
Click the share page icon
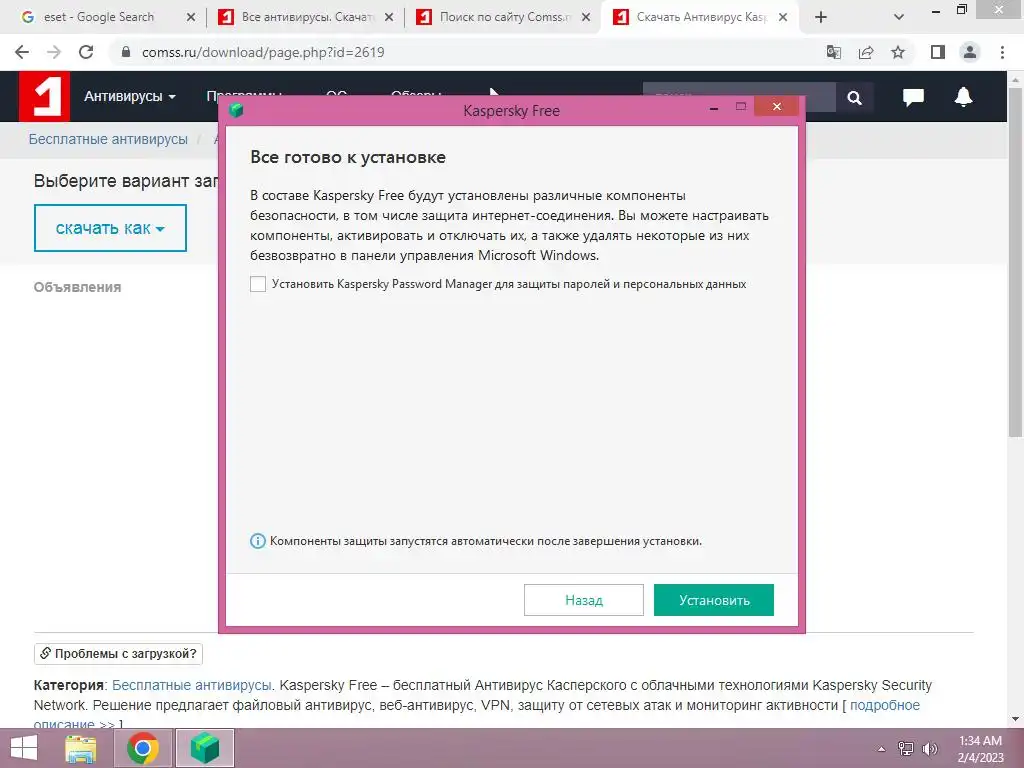pos(866,52)
